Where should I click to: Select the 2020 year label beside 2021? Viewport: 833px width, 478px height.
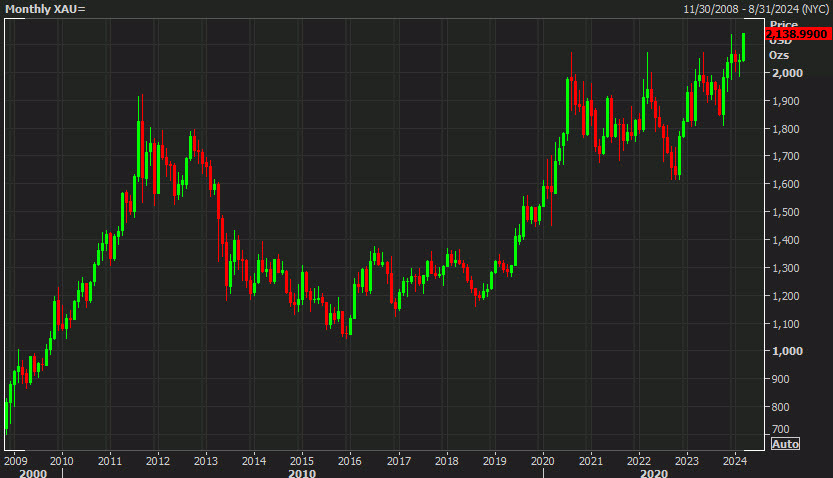tap(542, 461)
